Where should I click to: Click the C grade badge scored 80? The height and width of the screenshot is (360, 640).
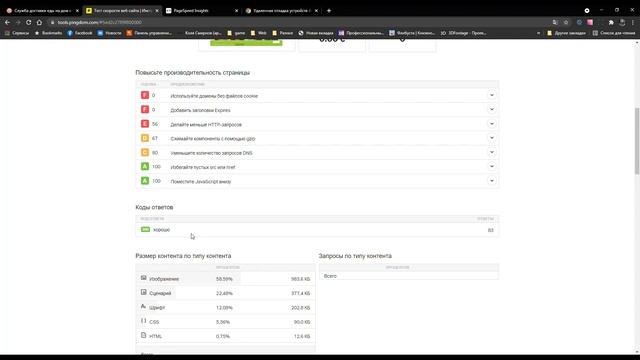(x=145, y=152)
